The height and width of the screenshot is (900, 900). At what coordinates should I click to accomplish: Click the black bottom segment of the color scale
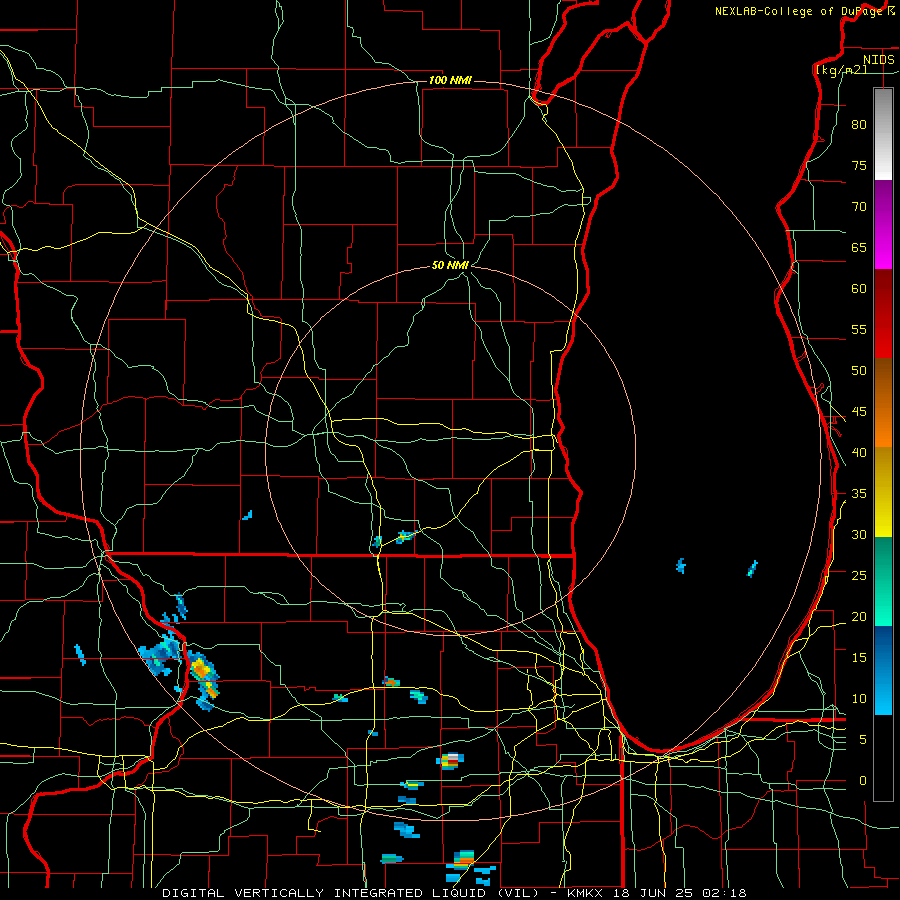point(883,758)
